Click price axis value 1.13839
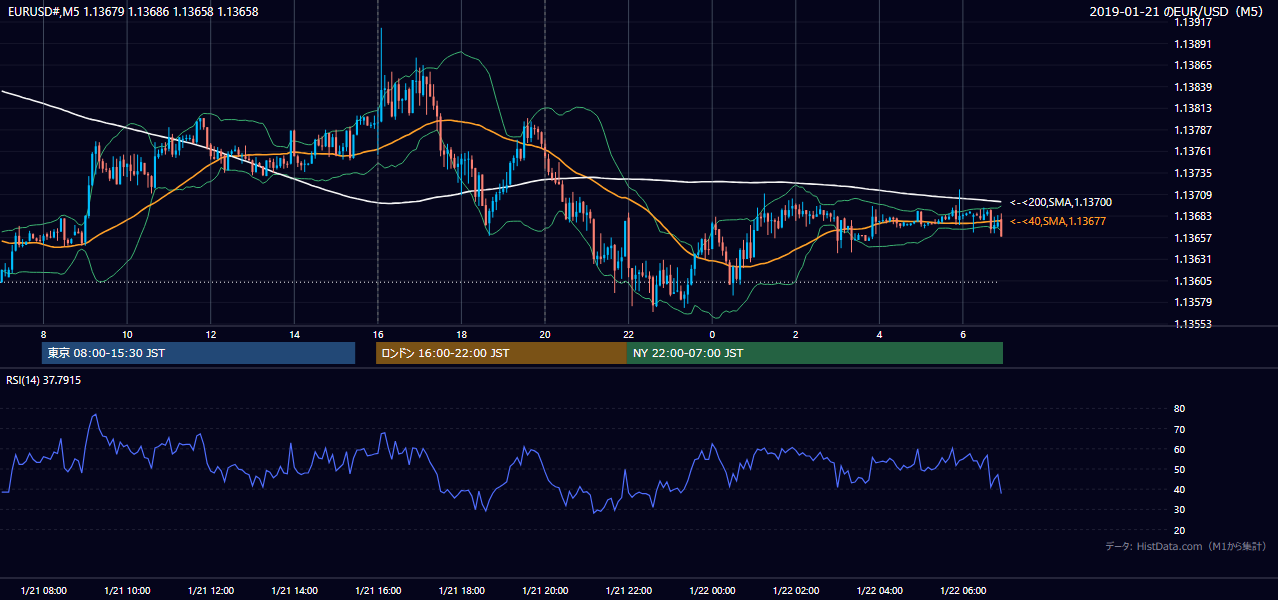 click(1192, 87)
